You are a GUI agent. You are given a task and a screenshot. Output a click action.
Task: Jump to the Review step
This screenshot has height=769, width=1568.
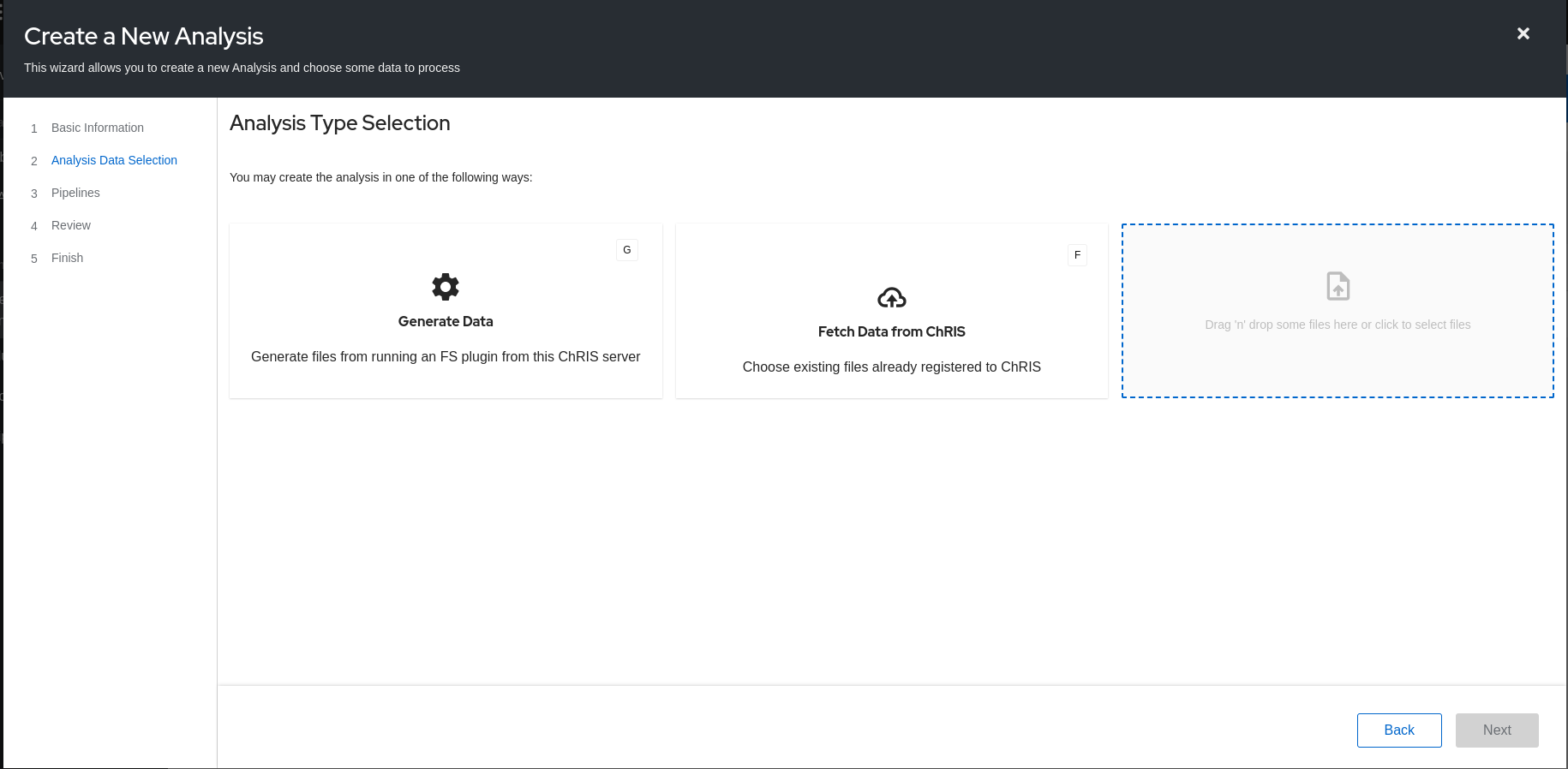click(x=71, y=225)
